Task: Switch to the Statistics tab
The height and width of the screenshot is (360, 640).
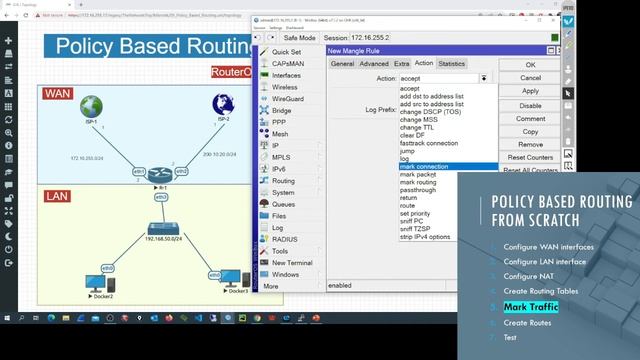Action: point(451,64)
